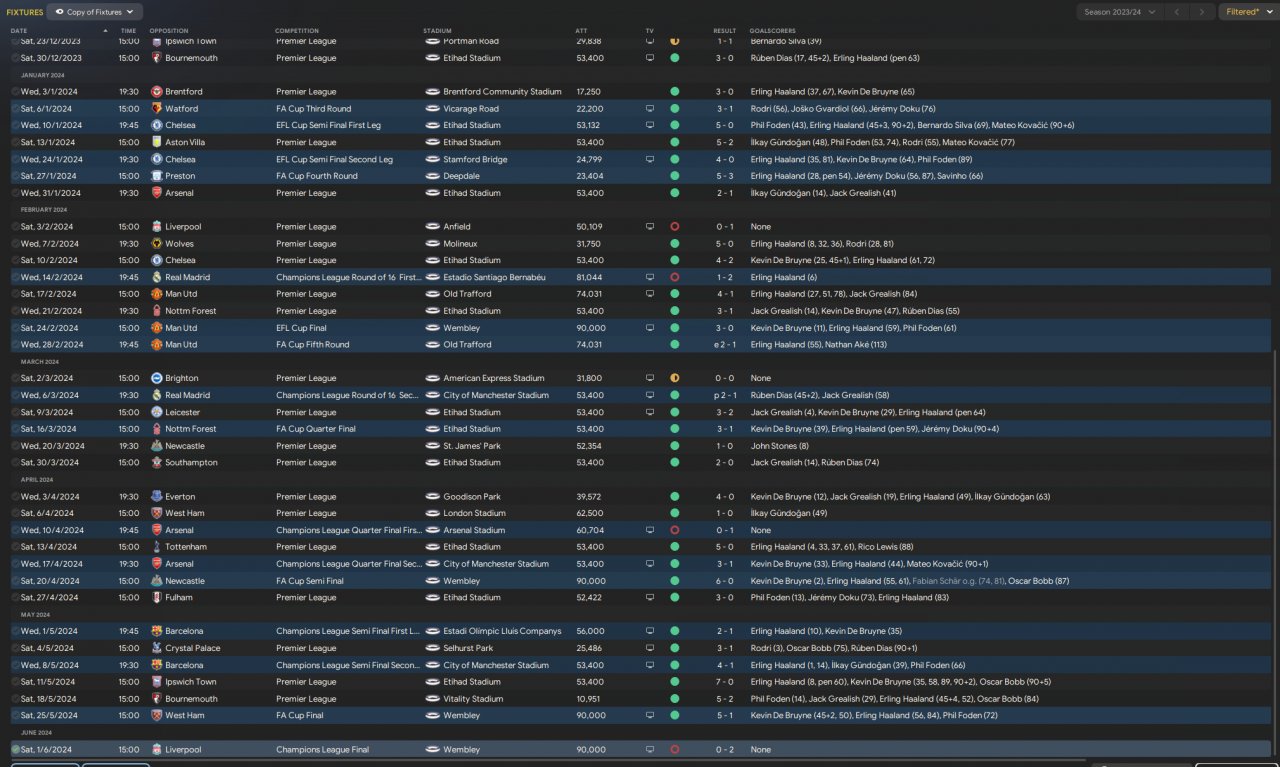The height and width of the screenshot is (767, 1280).
Task: Sort fixtures by the Result column header
Action: (x=725, y=31)
